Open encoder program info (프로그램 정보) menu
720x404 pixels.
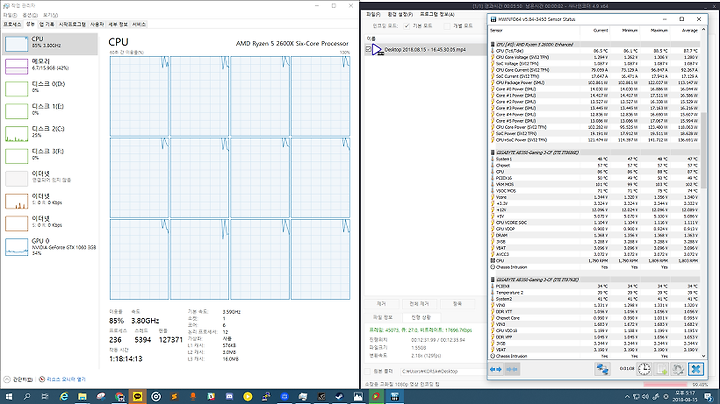(x=437, y=14)
